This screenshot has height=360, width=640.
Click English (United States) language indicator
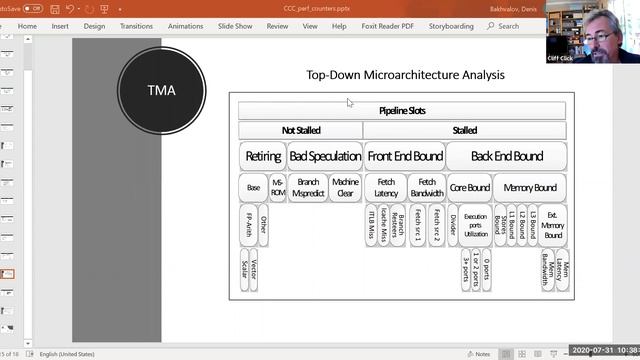(67, 354)
